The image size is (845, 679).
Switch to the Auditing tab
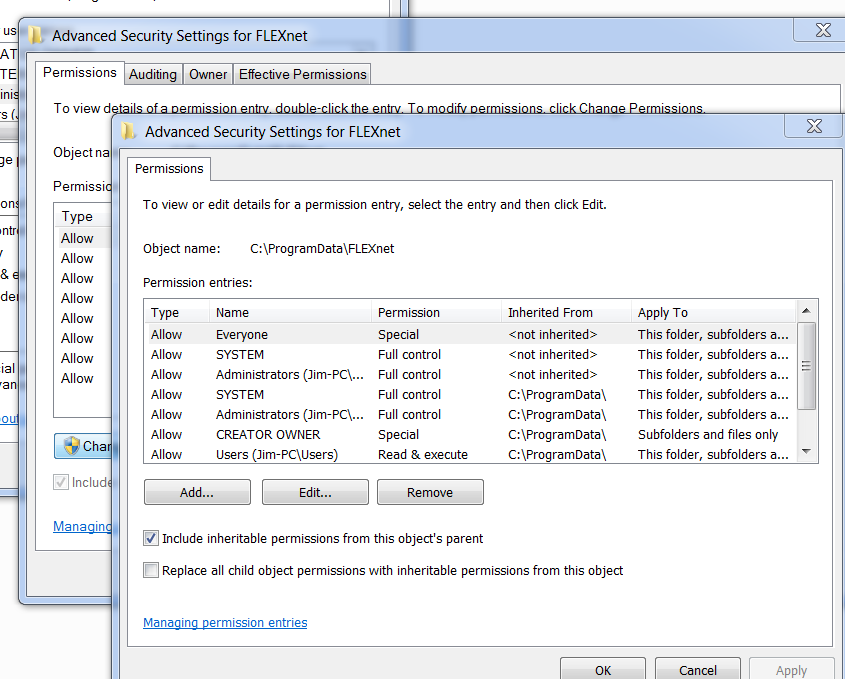point(153,74)
